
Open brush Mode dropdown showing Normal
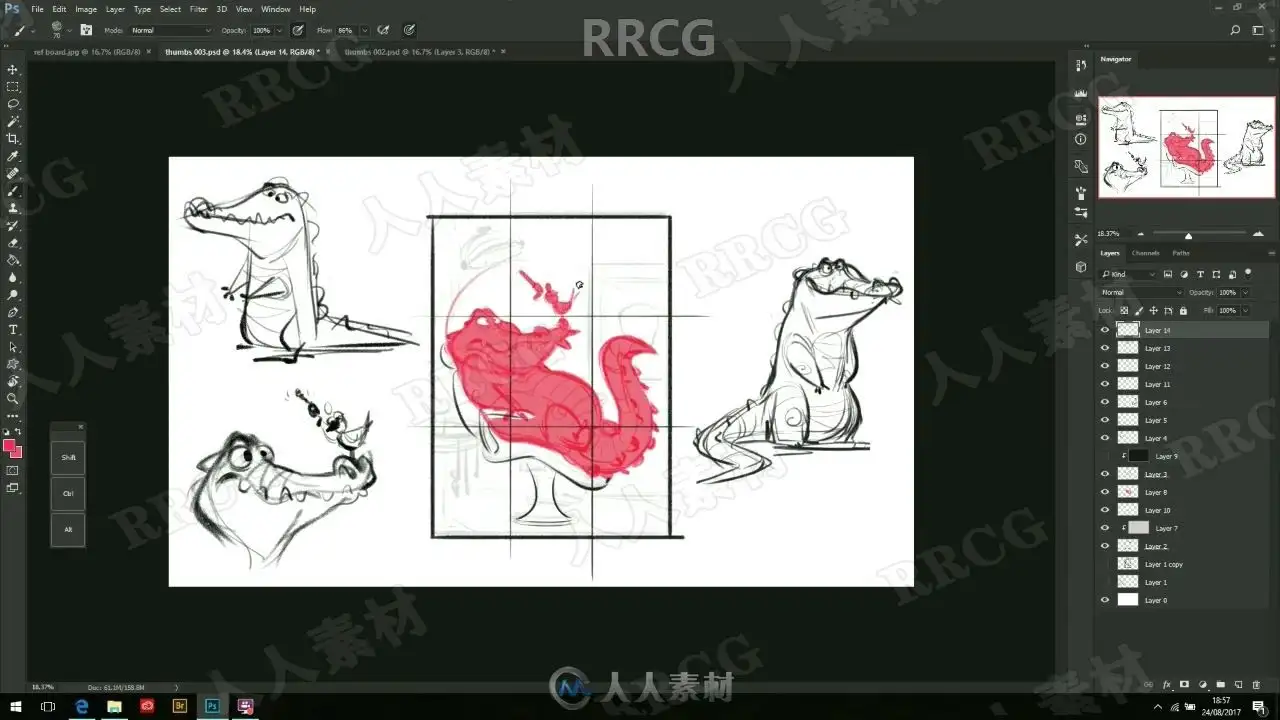[170, 31]
